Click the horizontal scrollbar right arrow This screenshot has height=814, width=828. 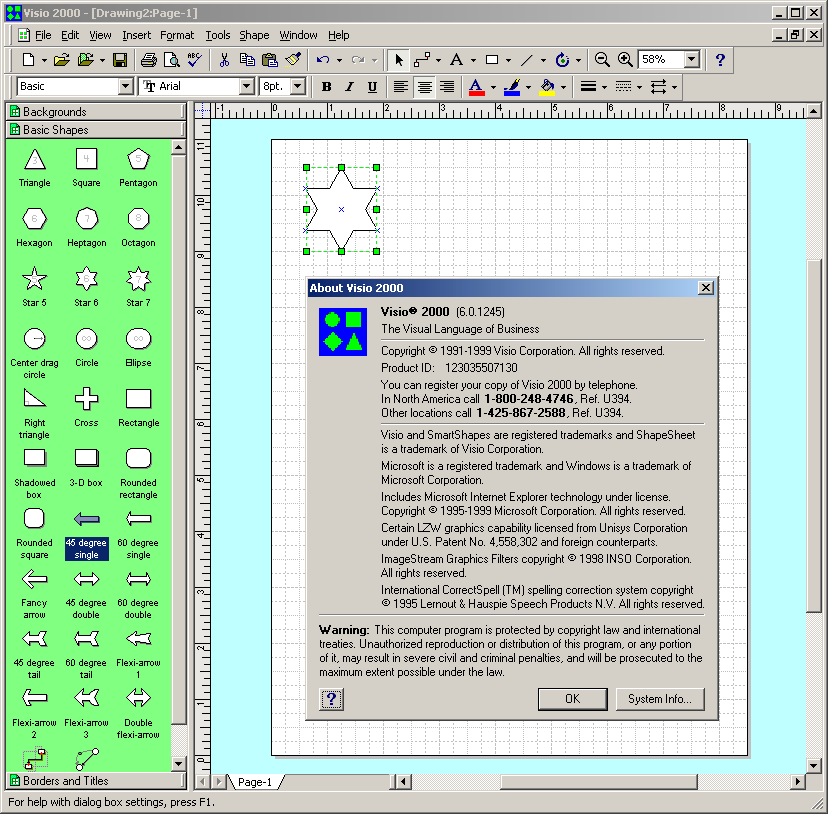[x=797, y=781]
